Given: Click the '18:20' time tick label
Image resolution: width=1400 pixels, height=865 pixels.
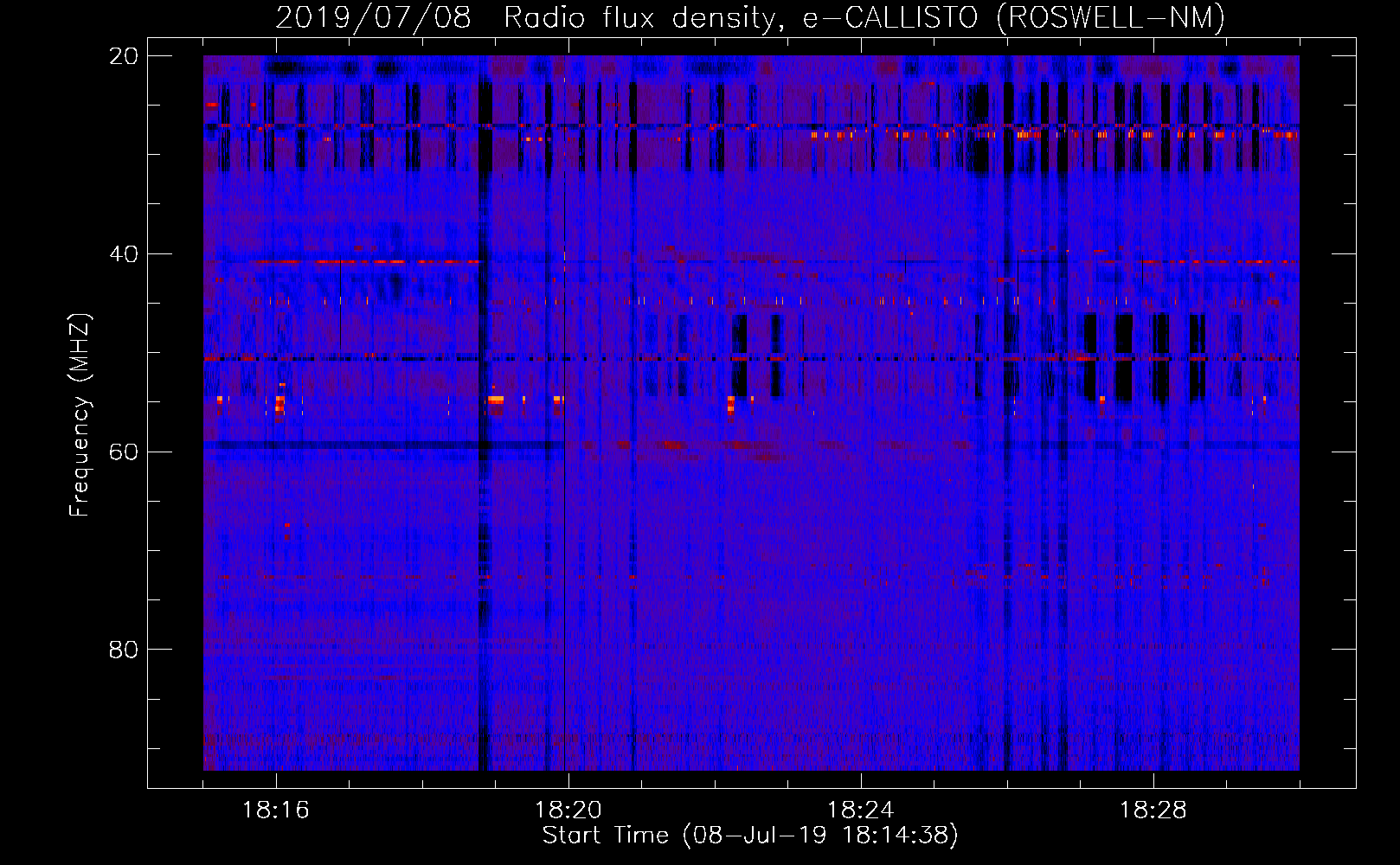Looking at the screenshot, I should (x=568, y=811).
